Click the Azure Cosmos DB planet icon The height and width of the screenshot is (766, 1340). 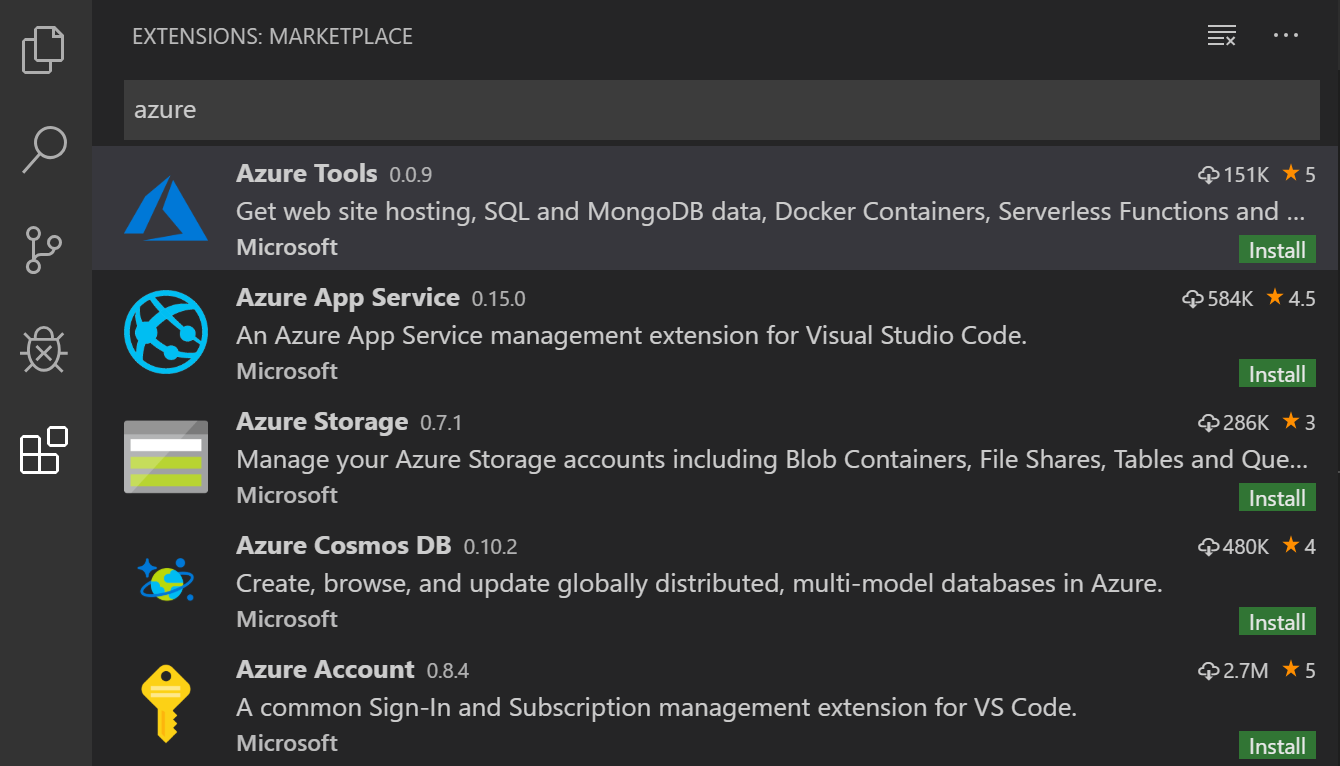click(166, 579)
